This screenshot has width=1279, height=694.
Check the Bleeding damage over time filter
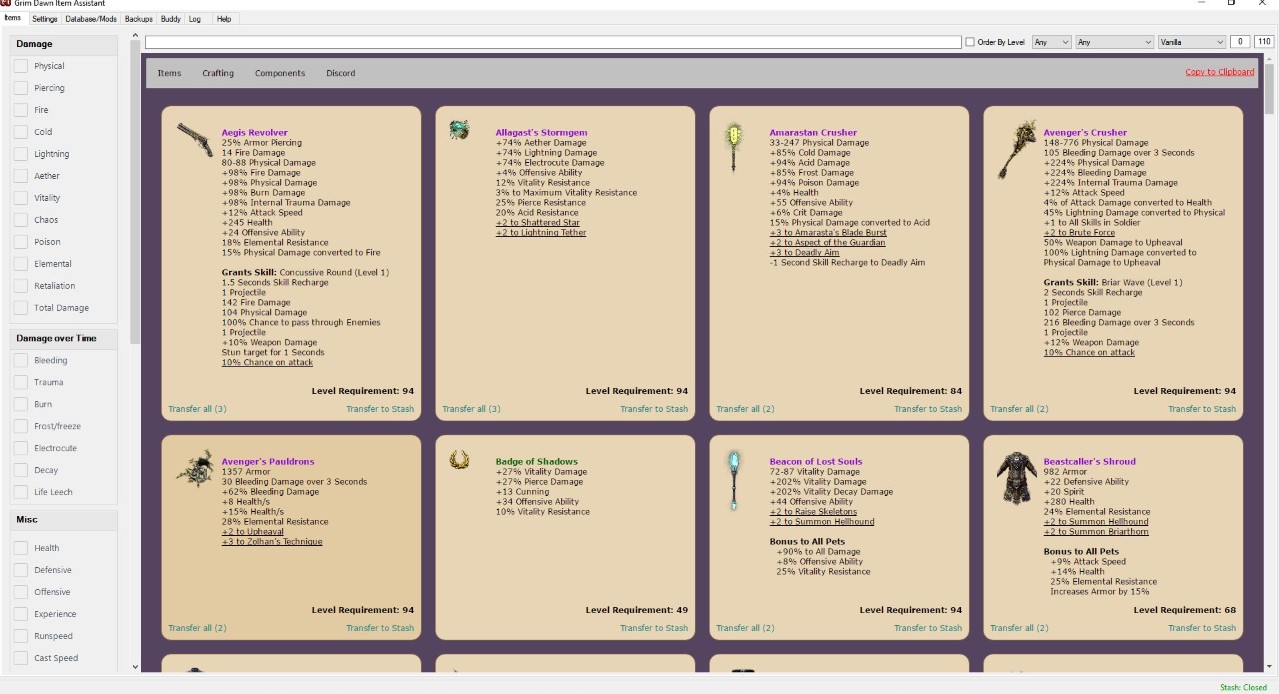coord(21,360)
